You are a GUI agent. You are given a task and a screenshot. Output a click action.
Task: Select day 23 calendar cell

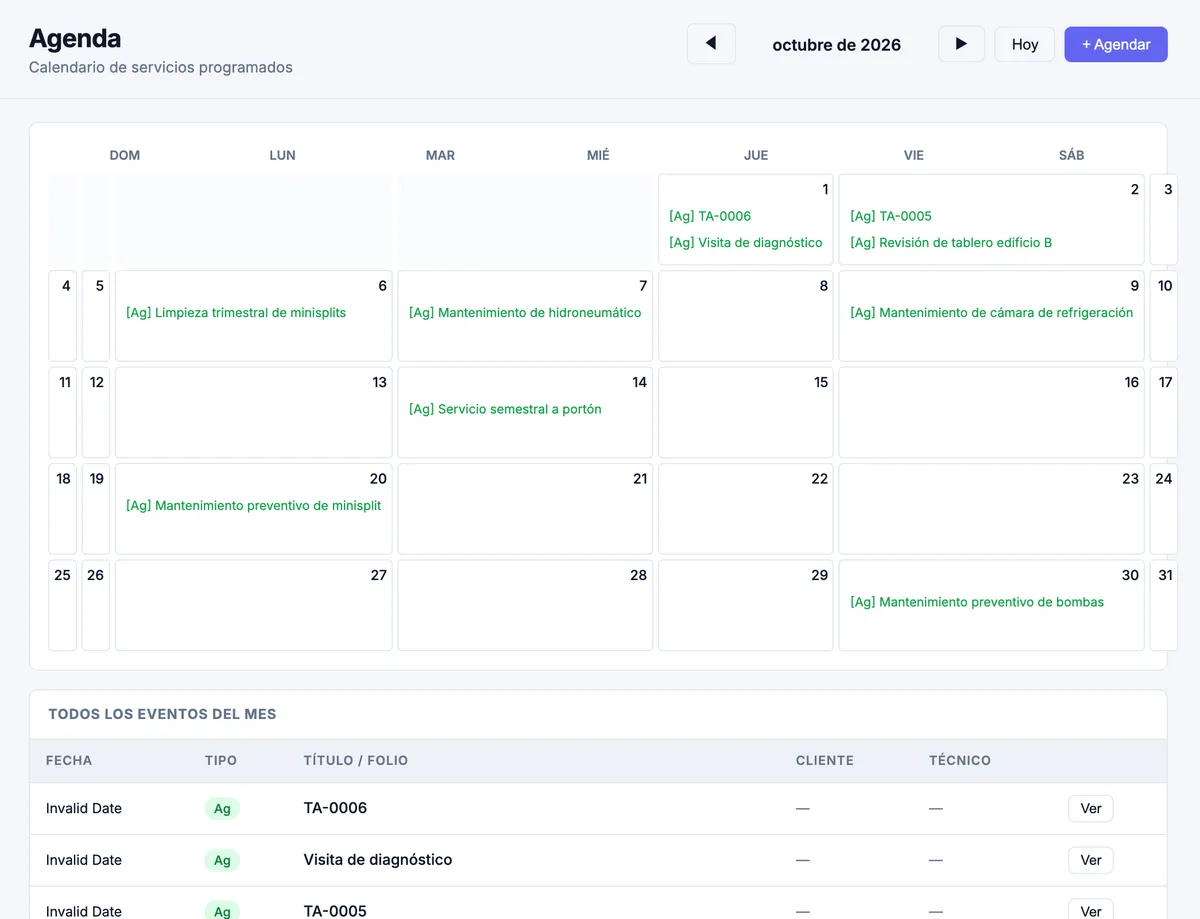pos(991,509)
